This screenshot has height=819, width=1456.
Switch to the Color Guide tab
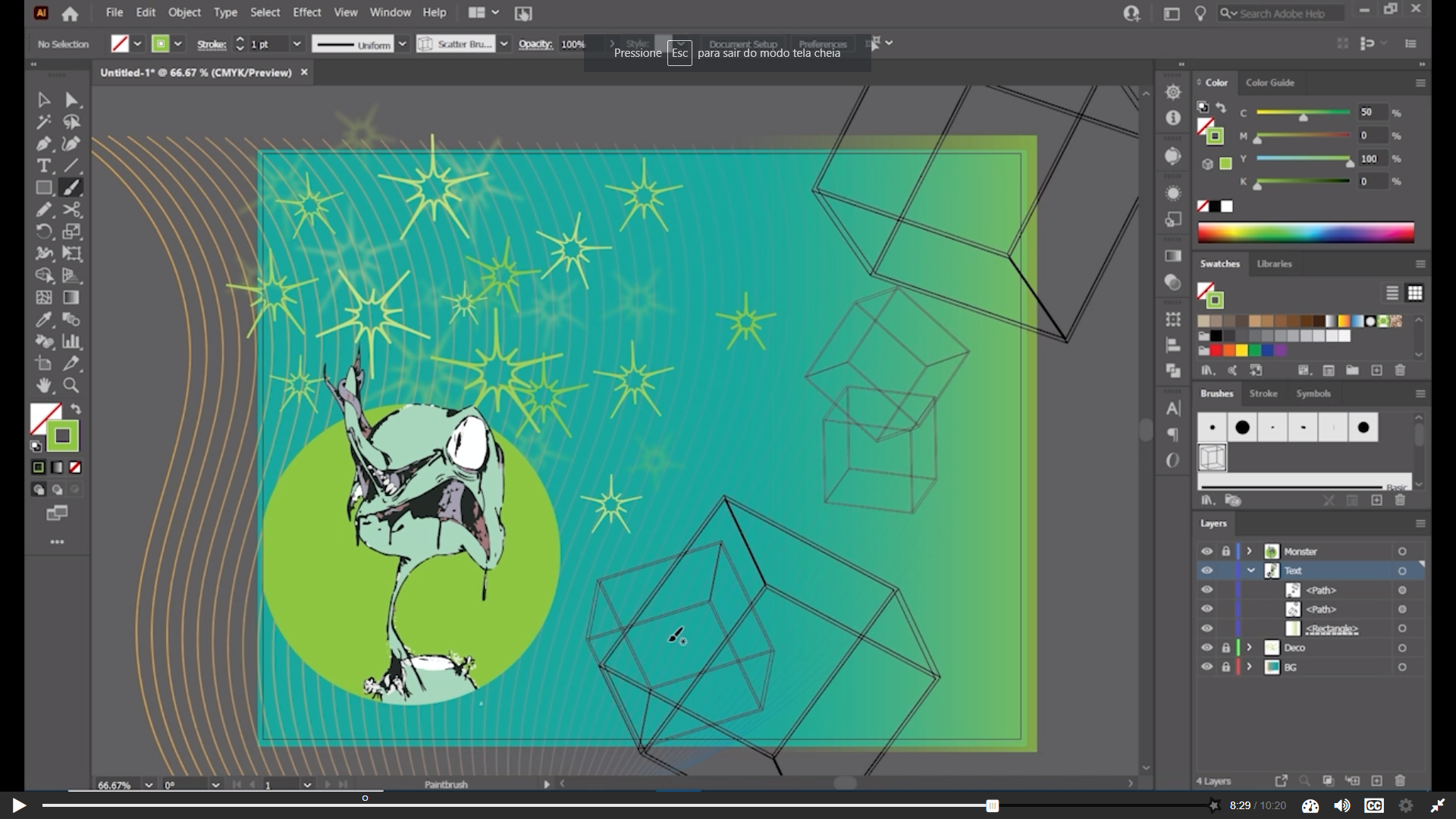1269,83
